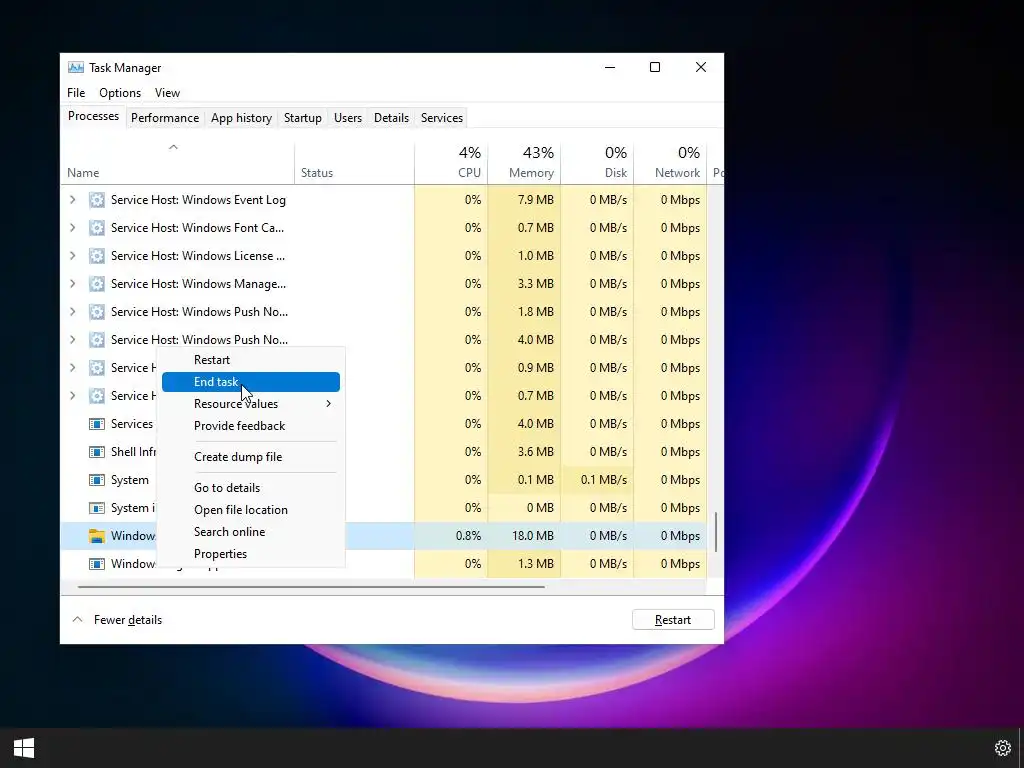Choose Properties in the context menu
Viewport: 1024px width, 768px height.
pos(251,554)
